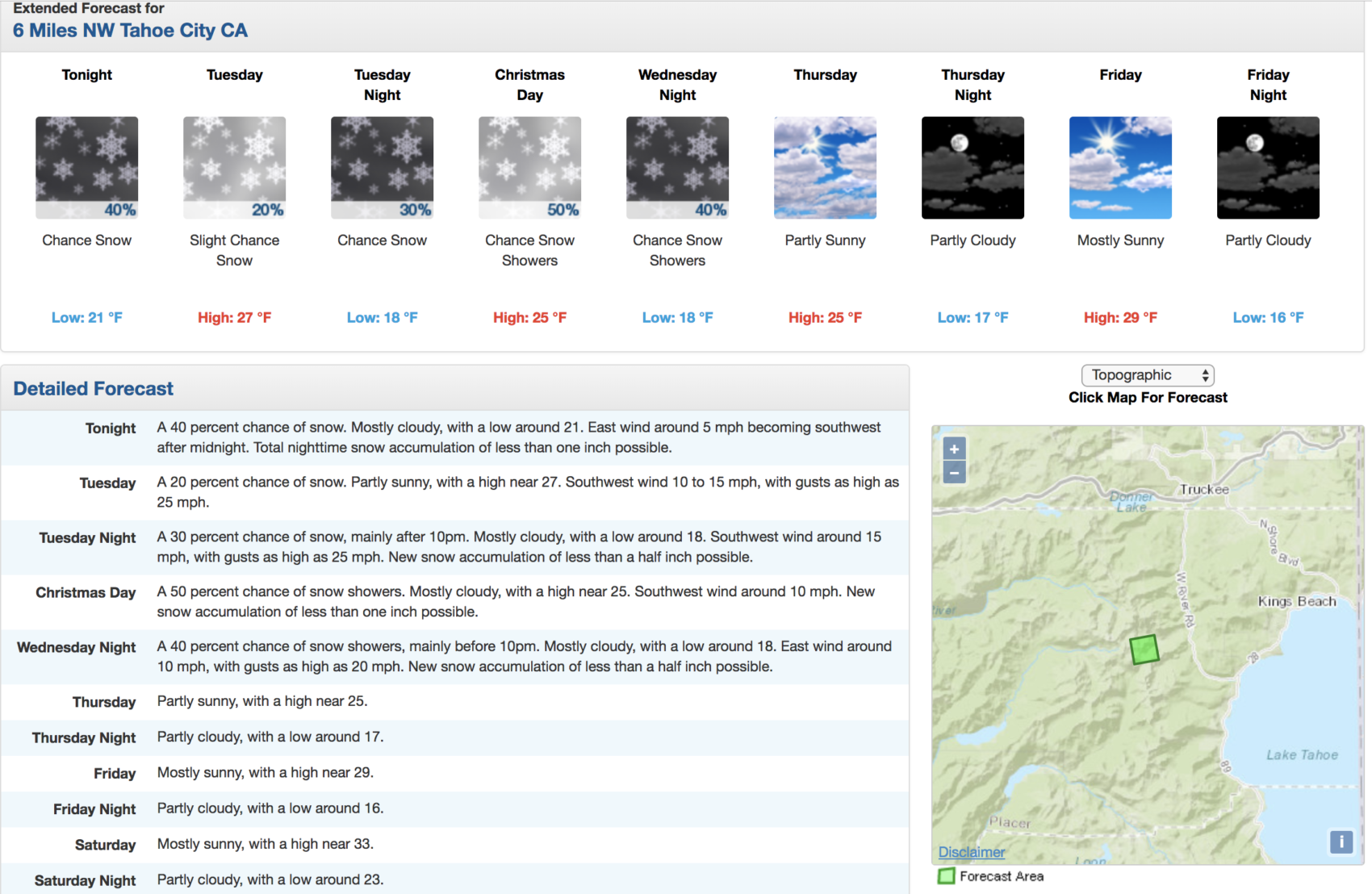
Task: Click the Friday Night row label in detailed forecast
Action: (94, 809)
